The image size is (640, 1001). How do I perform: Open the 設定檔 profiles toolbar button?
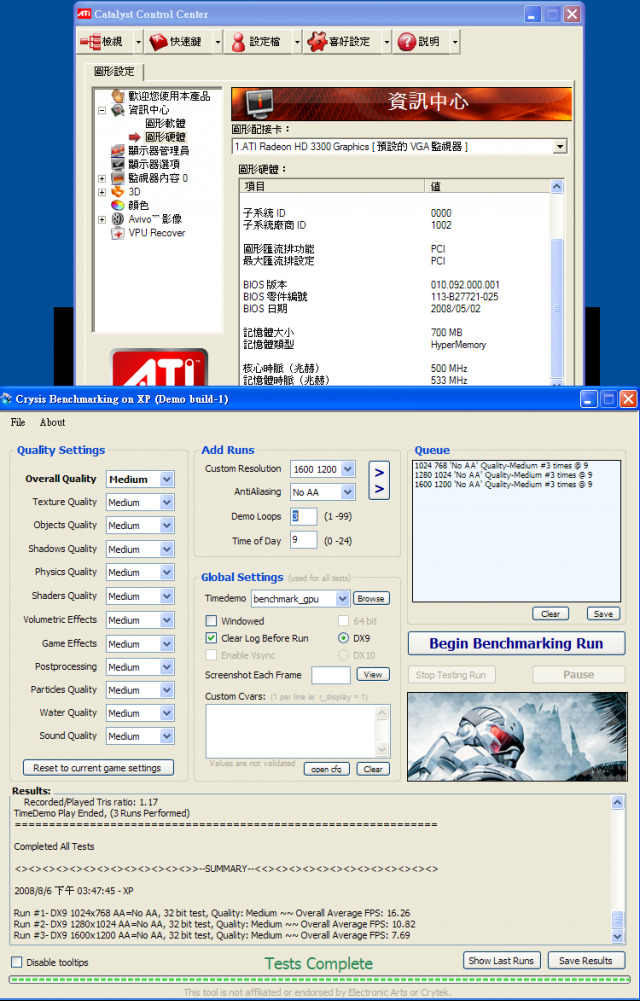258,42
